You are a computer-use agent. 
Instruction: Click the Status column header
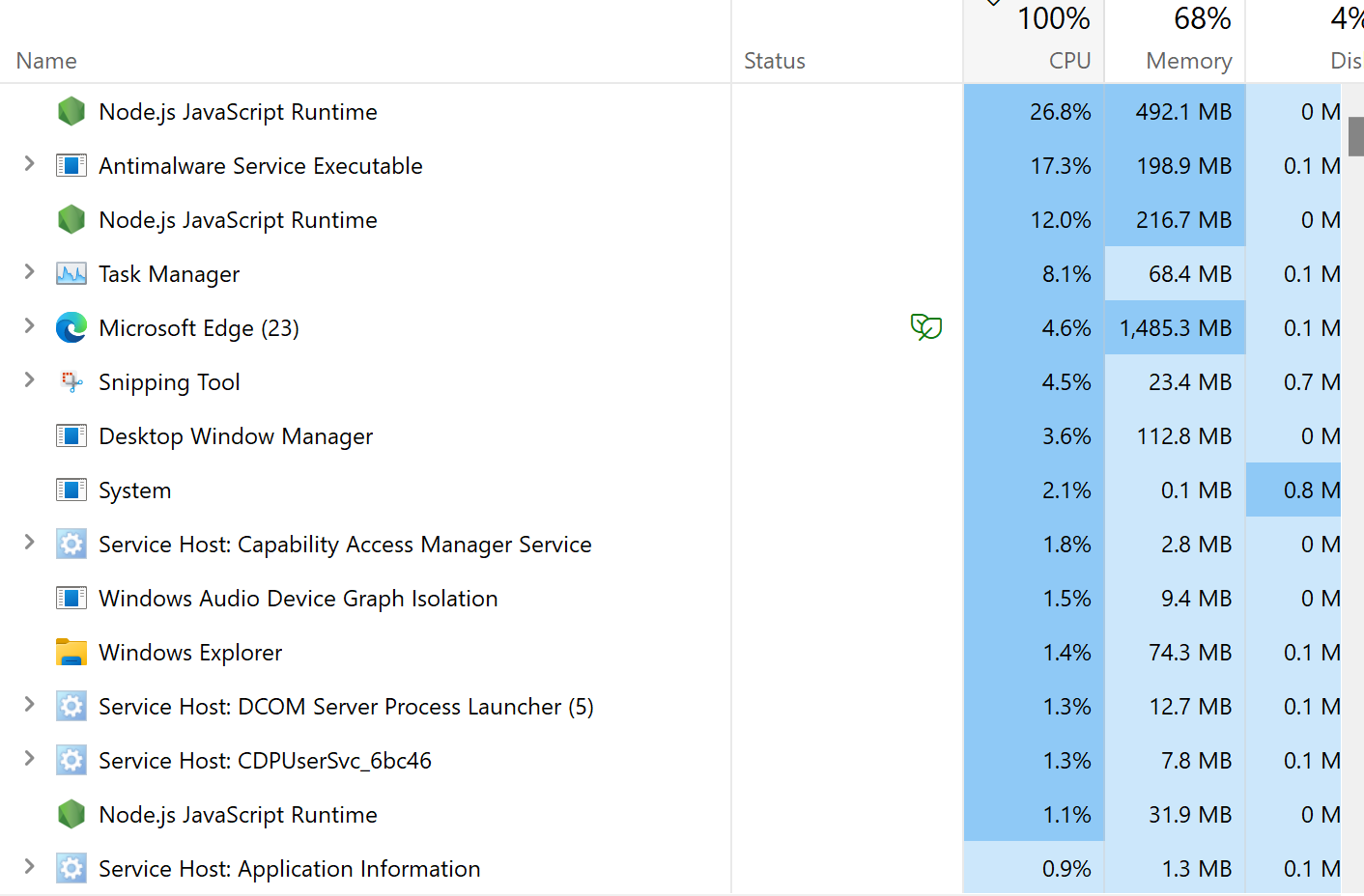tap(774, 60)
